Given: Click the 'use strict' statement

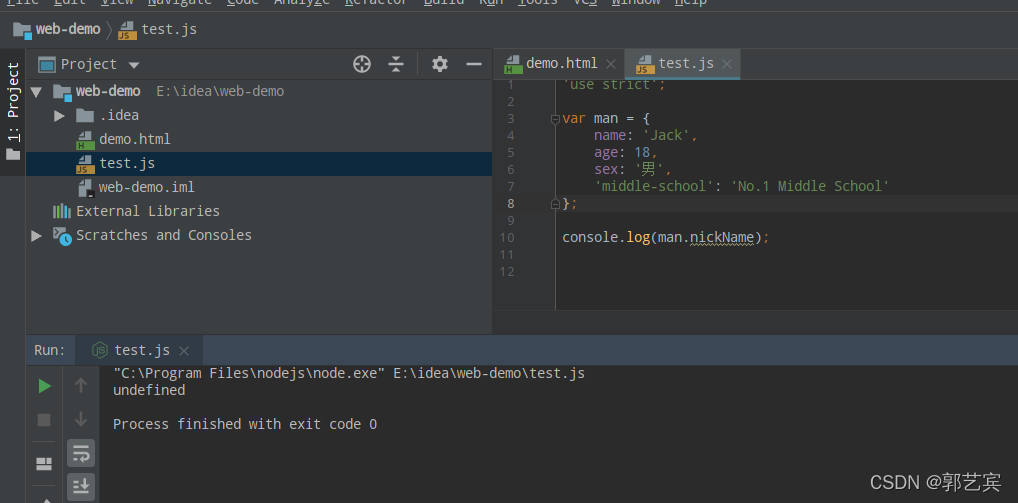Looking at the screenshot, I should point(610,85).
